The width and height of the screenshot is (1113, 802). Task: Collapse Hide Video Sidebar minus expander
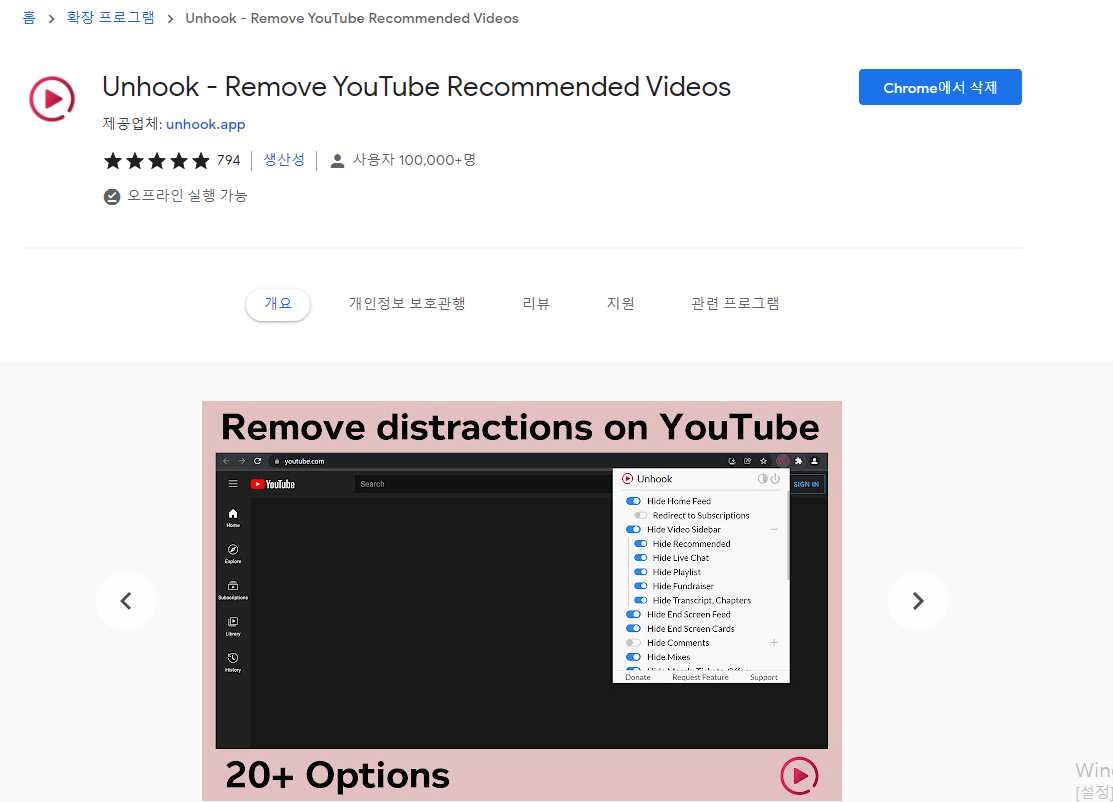[774, 529]
